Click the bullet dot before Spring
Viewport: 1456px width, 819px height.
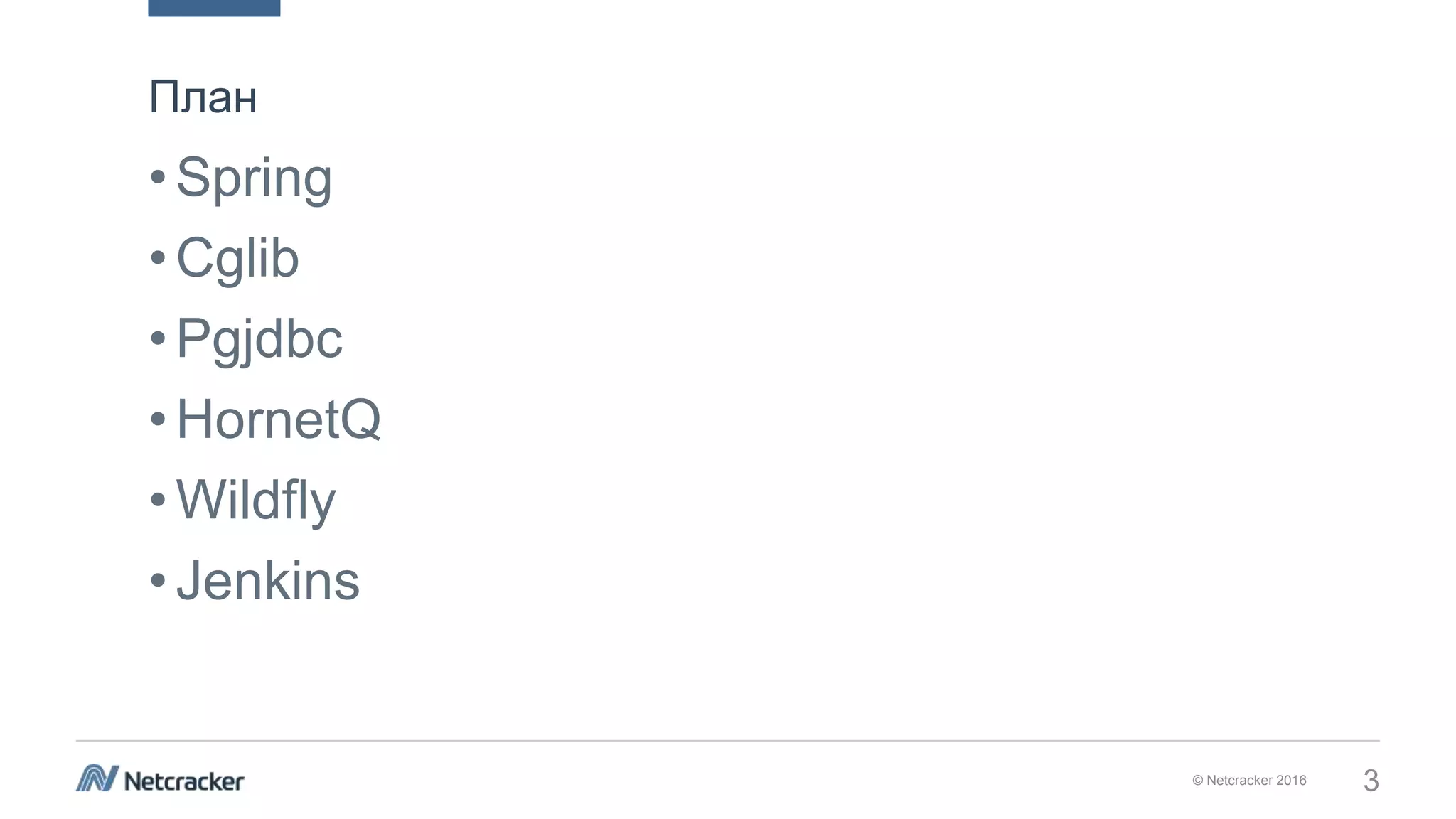(158, 177)
